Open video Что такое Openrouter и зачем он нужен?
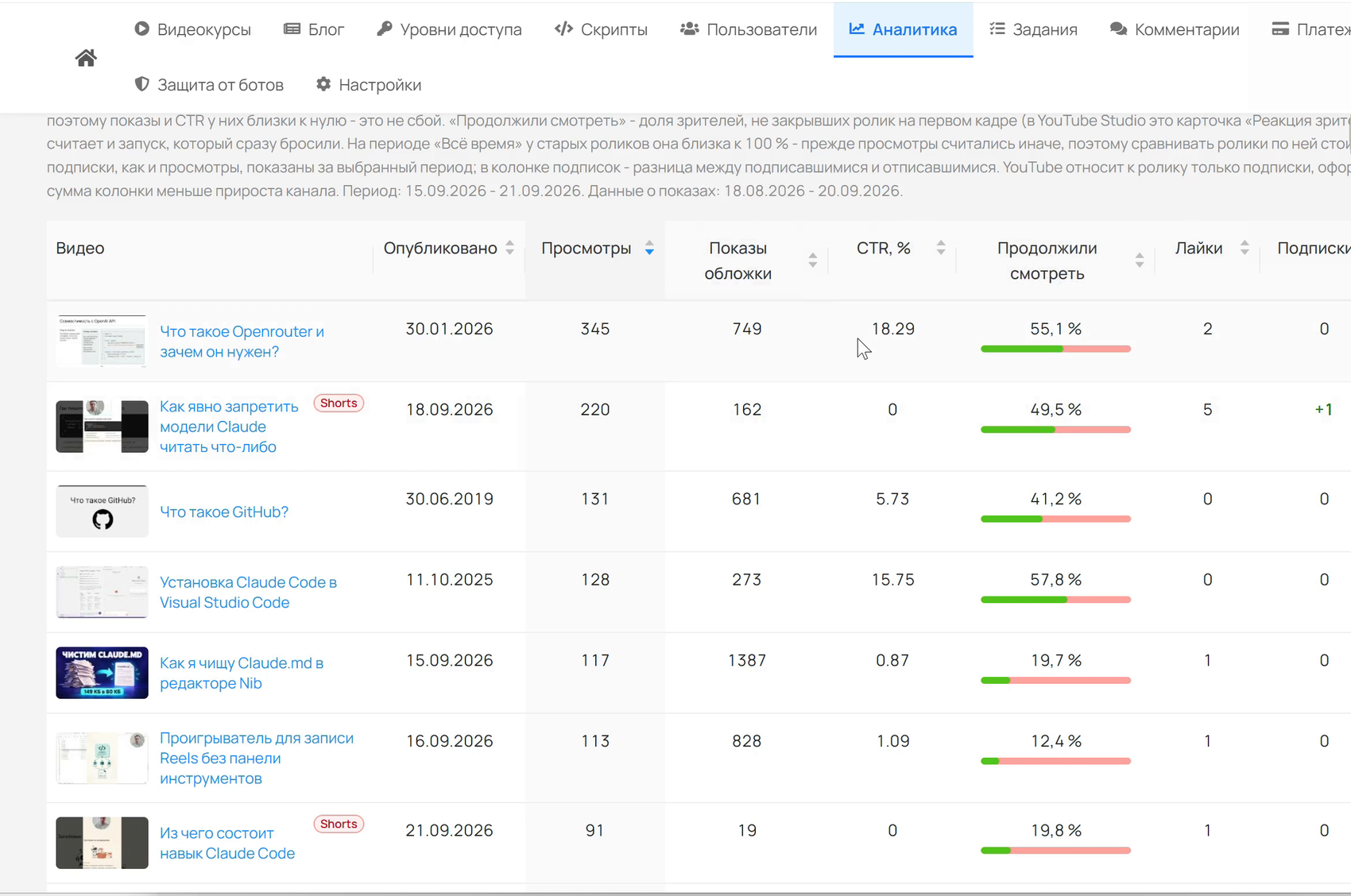 click(242, 342)
